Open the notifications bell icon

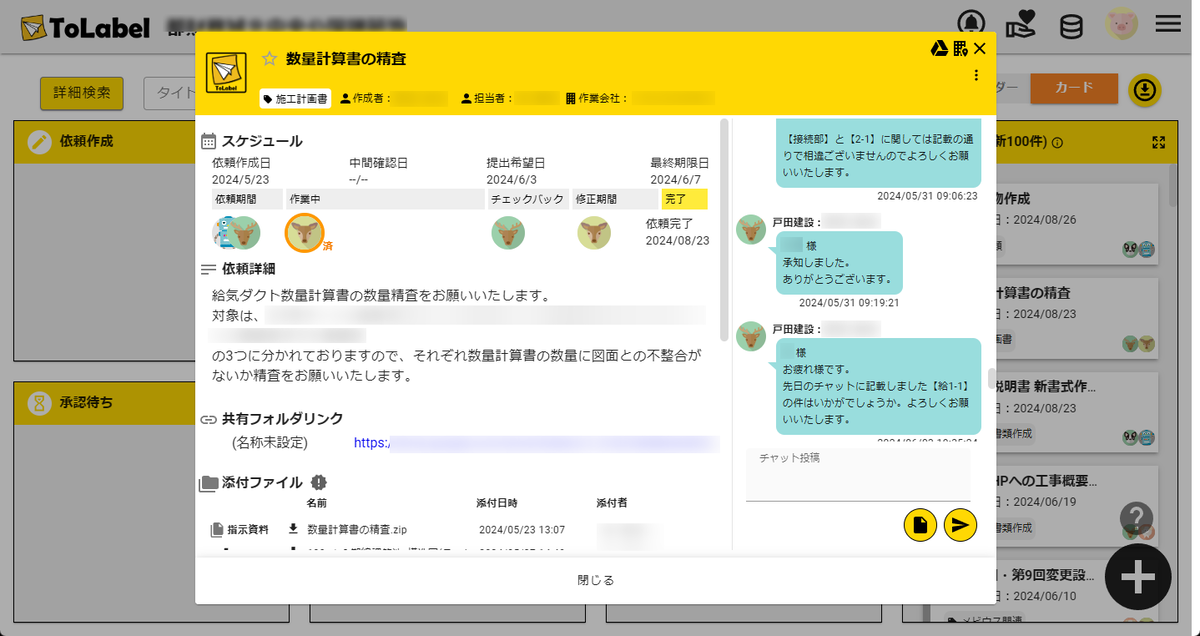coord(970,24)
